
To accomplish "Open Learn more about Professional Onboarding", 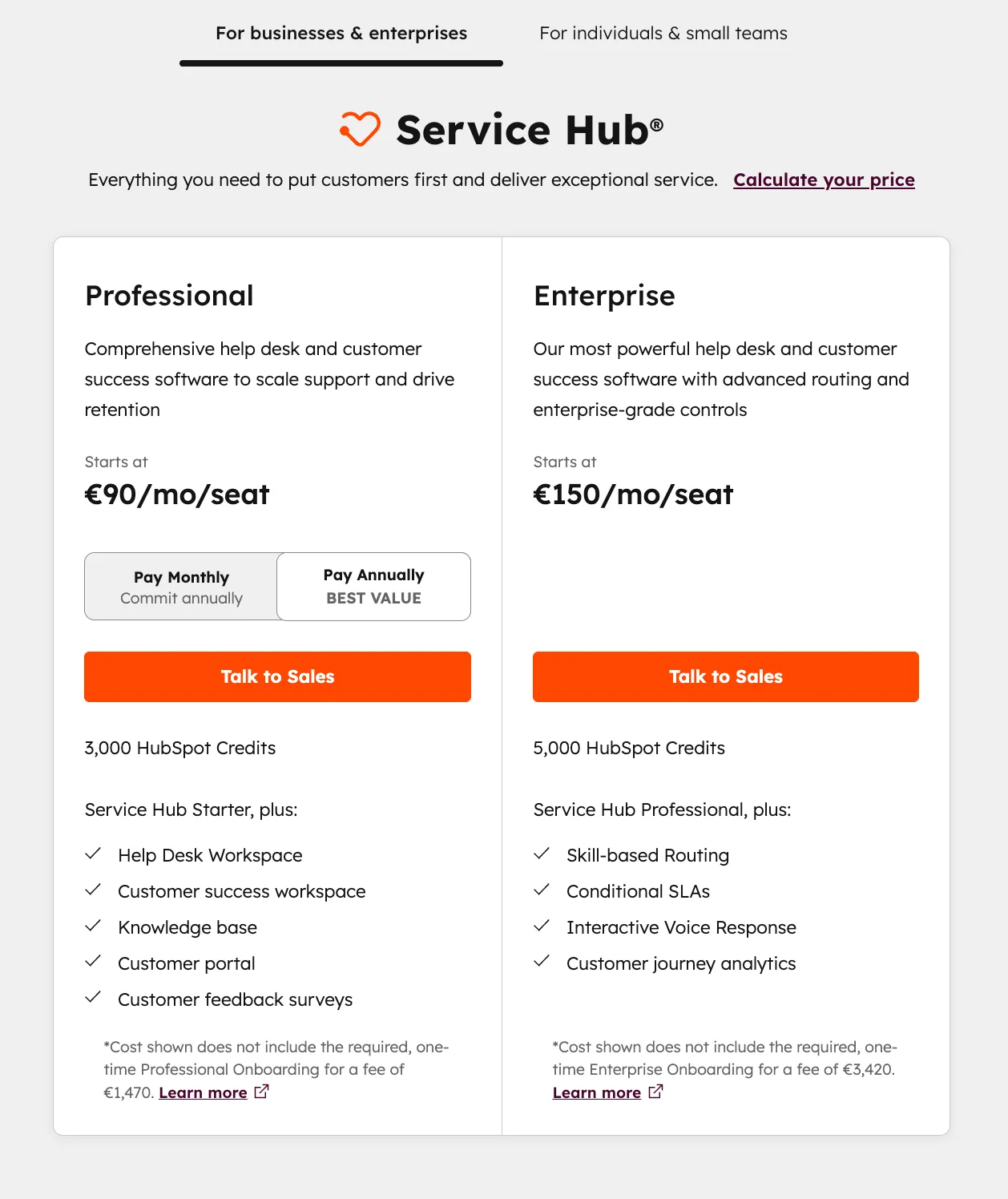I will [x=203, y=1092].
